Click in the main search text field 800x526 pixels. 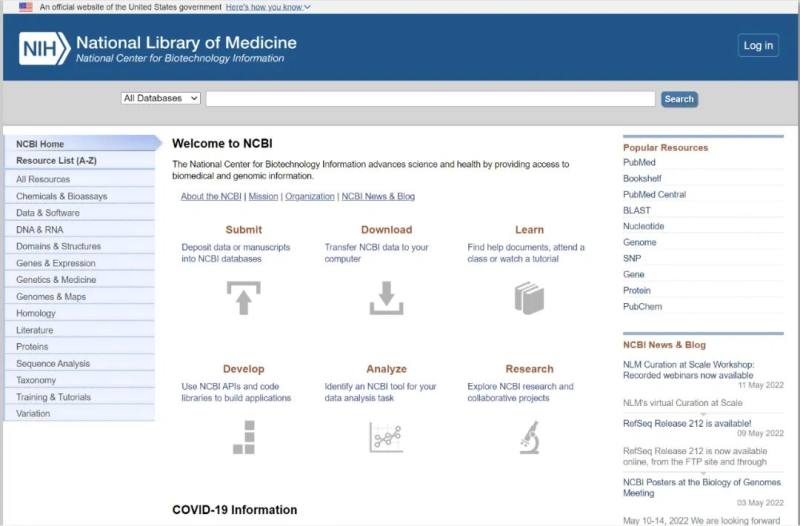tap(431, 99)
